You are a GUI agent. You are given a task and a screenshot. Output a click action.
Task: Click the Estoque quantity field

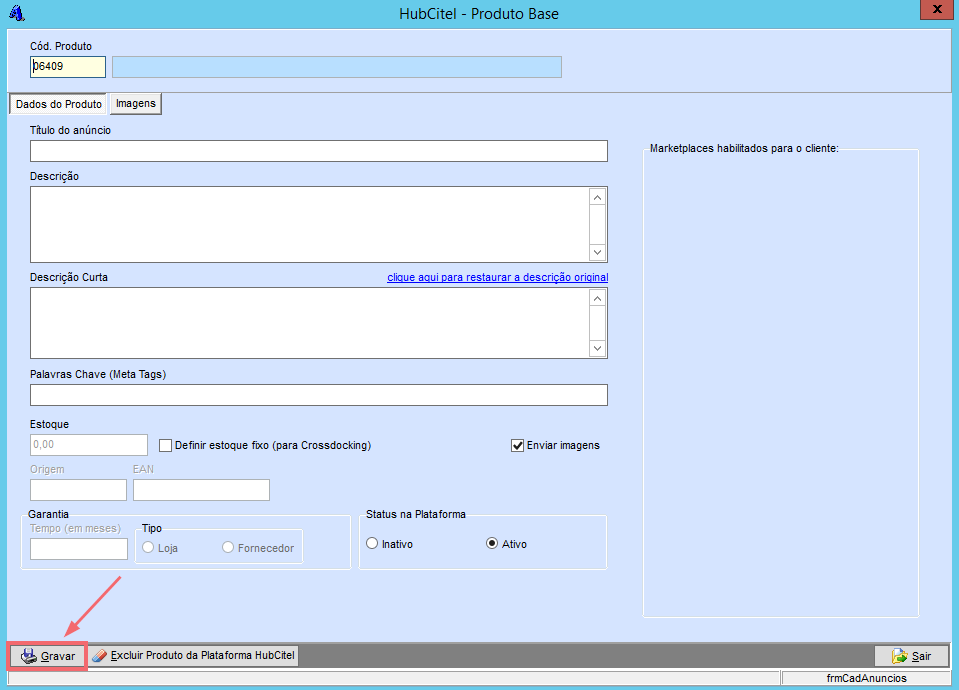point(89,445)
